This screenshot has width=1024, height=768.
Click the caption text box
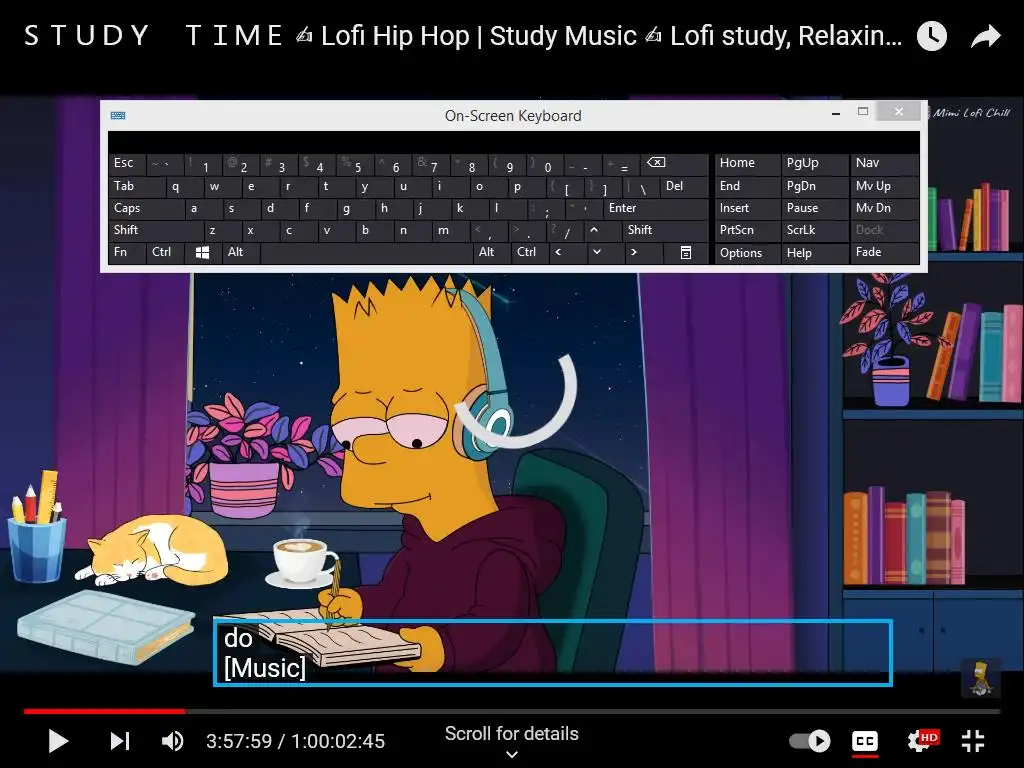[552, 652]
